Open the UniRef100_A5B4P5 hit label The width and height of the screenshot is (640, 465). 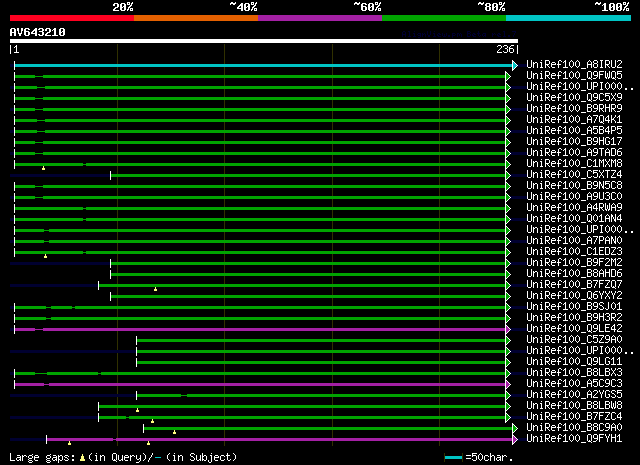pyautogui.click(x=574, y=130)
